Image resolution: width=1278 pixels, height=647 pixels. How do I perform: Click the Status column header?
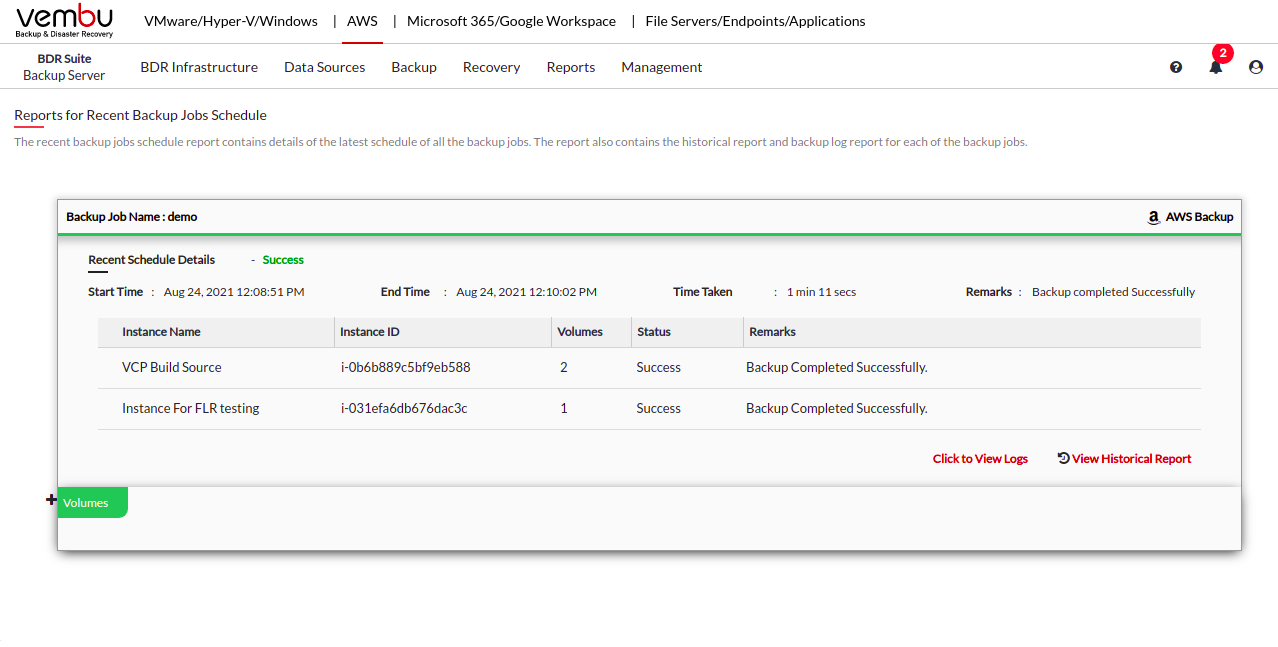pyautogui.click(x=654, y=332)
